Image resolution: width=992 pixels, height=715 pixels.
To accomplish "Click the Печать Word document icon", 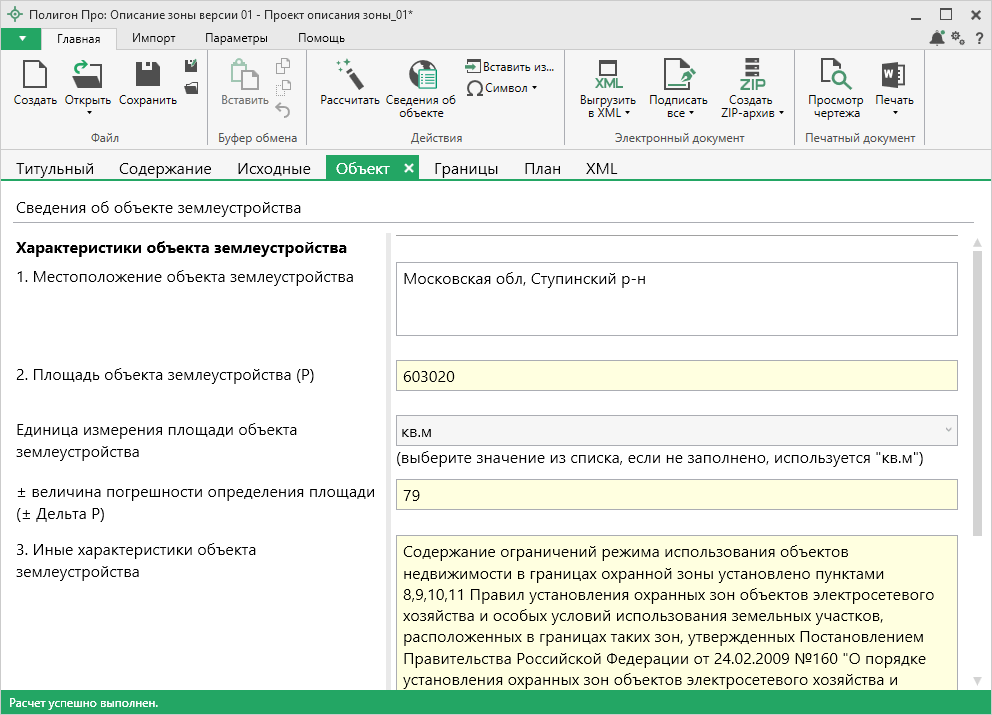I will coord(894,75).
